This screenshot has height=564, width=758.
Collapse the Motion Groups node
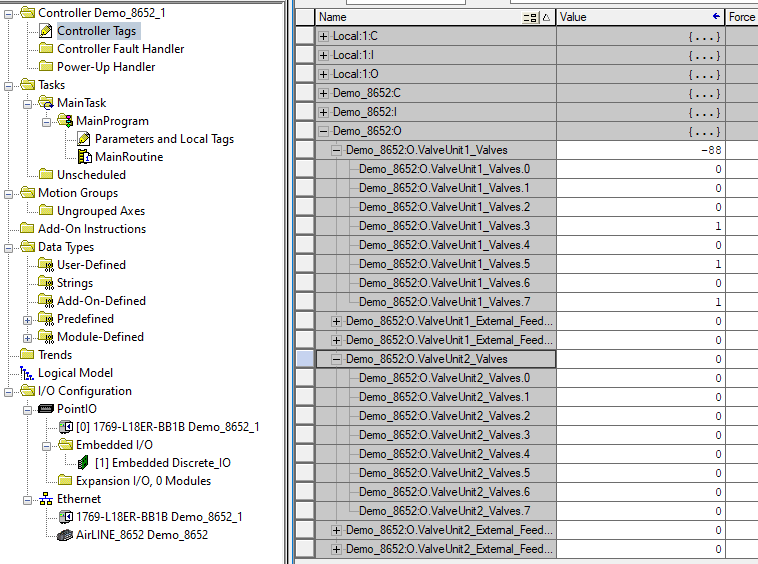pos(8,194)
